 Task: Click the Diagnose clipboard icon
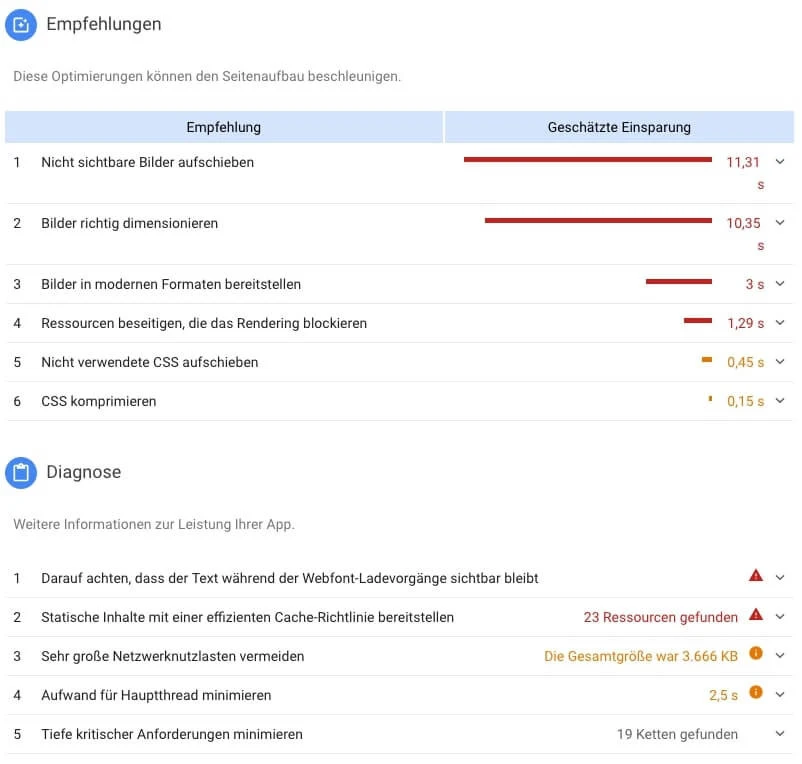(20, 473)
